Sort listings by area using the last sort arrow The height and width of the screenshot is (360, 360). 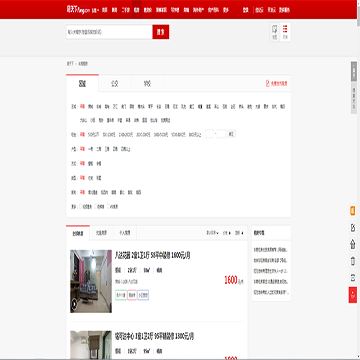239,233
